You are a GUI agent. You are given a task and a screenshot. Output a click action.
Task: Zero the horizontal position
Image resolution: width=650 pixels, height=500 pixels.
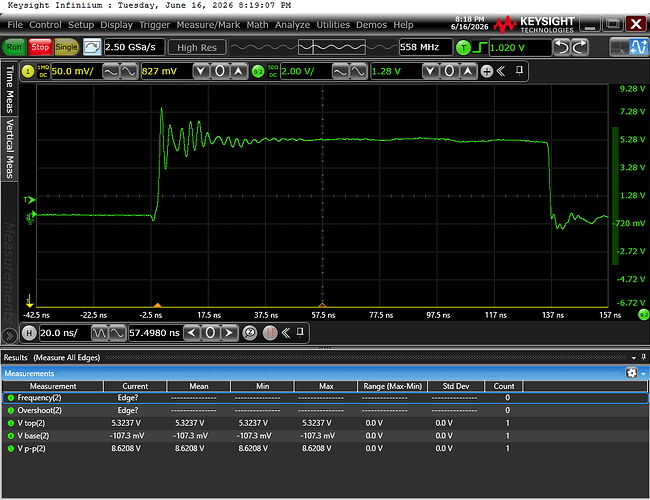[210, 333]
